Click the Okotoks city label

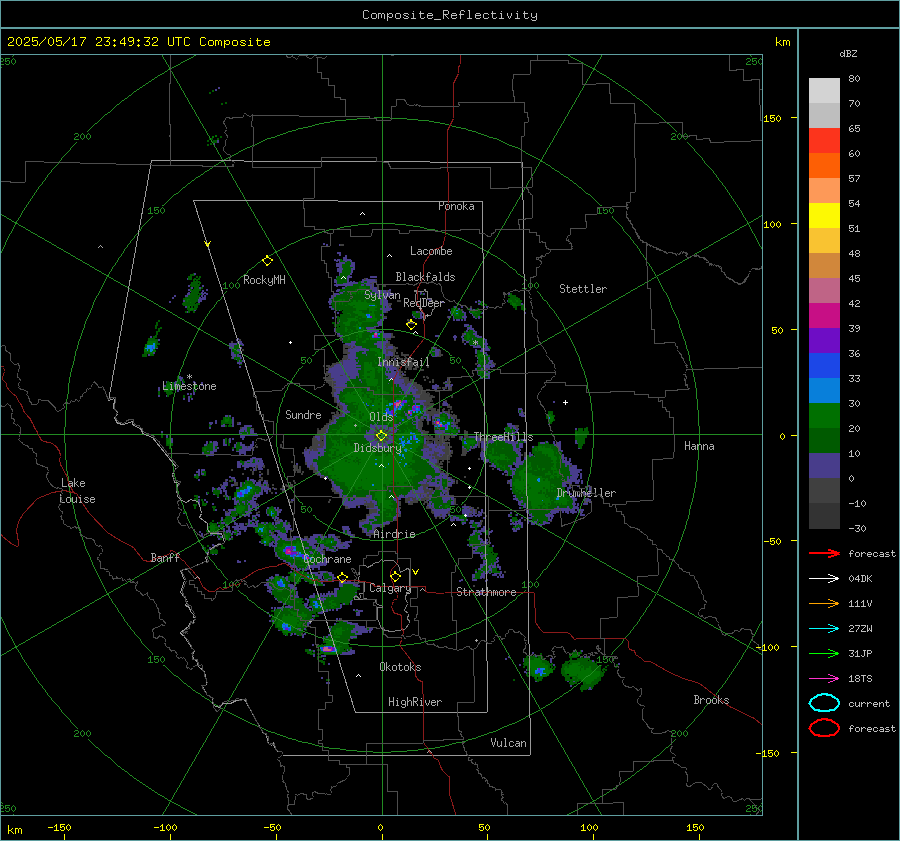coord(401,667)
